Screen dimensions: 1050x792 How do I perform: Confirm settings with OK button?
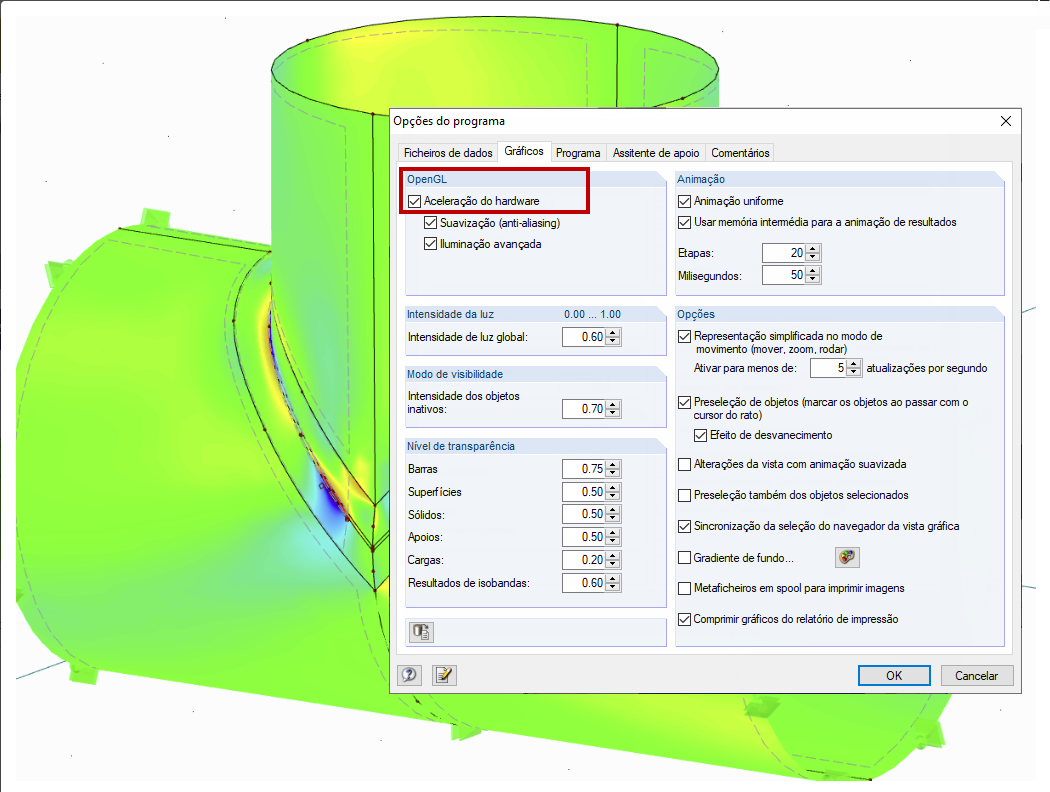893,675
